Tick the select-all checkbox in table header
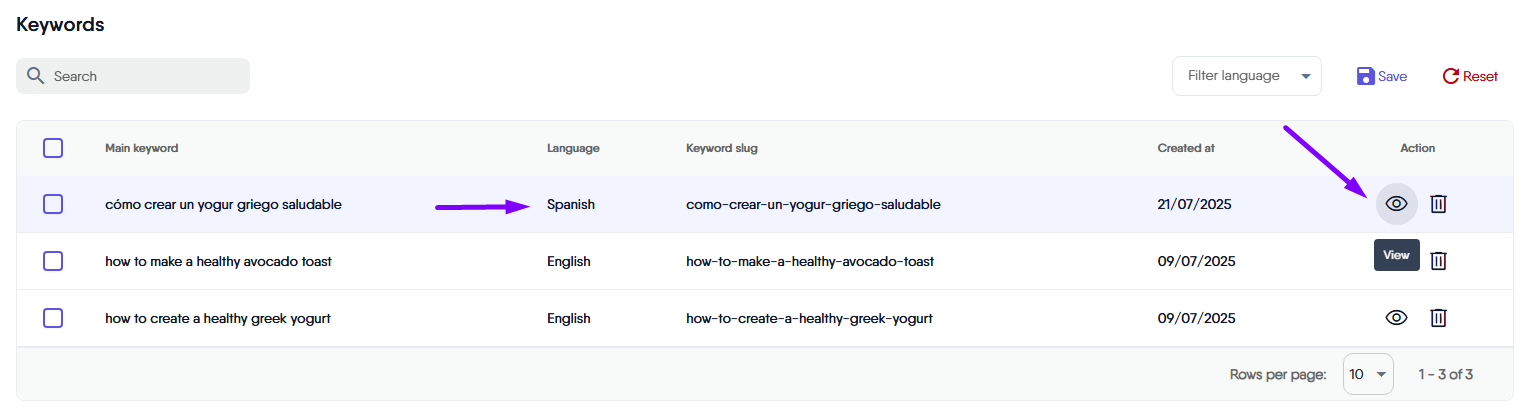The image size is (1527, 416). [x=53, y=148]
